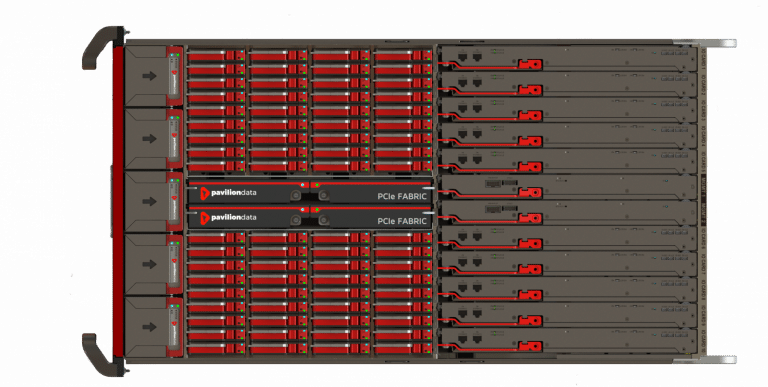Image resolution: width=768 pixels, height=387 pixels.
Task: Select the MGMT 1 label on right edge
Action: pos(702,188)
